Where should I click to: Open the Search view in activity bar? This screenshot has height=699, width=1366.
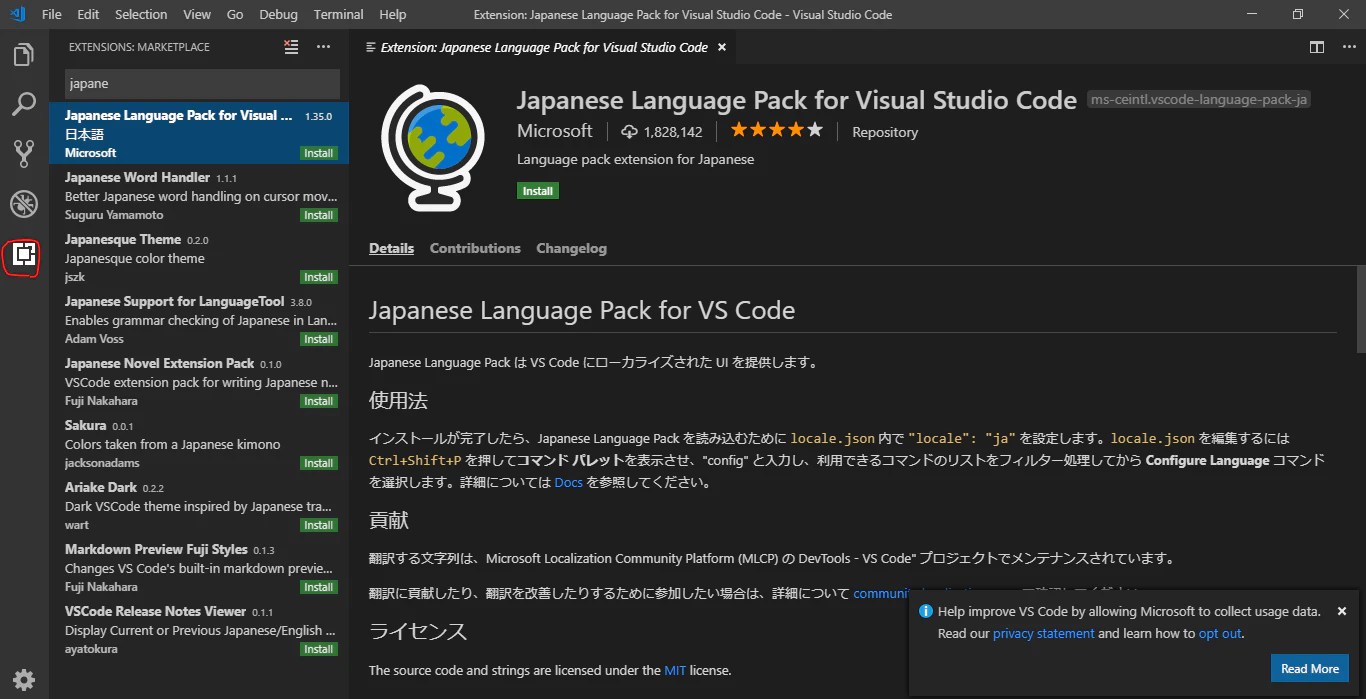point(24,104)
